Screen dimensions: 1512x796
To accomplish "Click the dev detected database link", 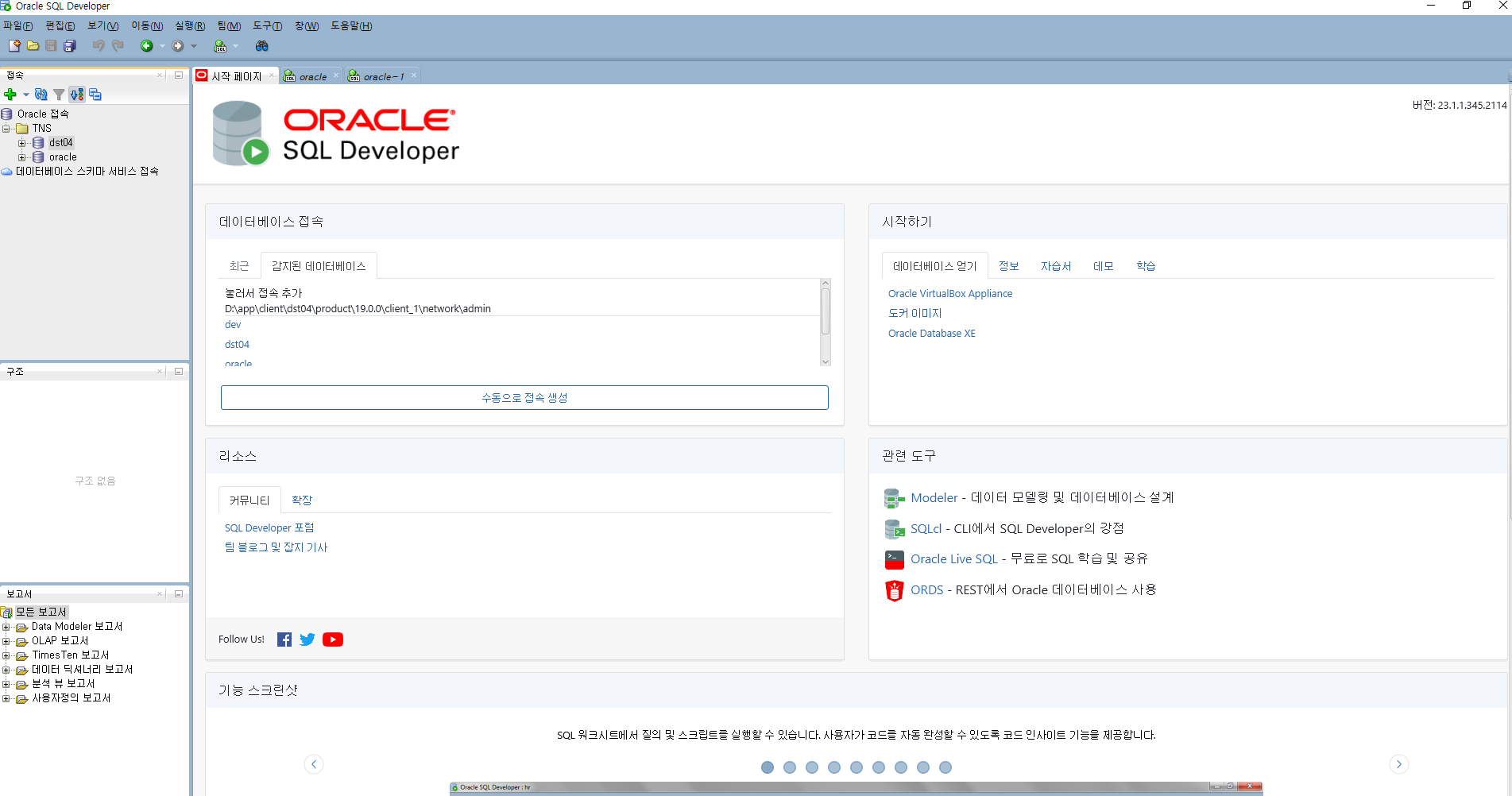I will click(233, 325).
